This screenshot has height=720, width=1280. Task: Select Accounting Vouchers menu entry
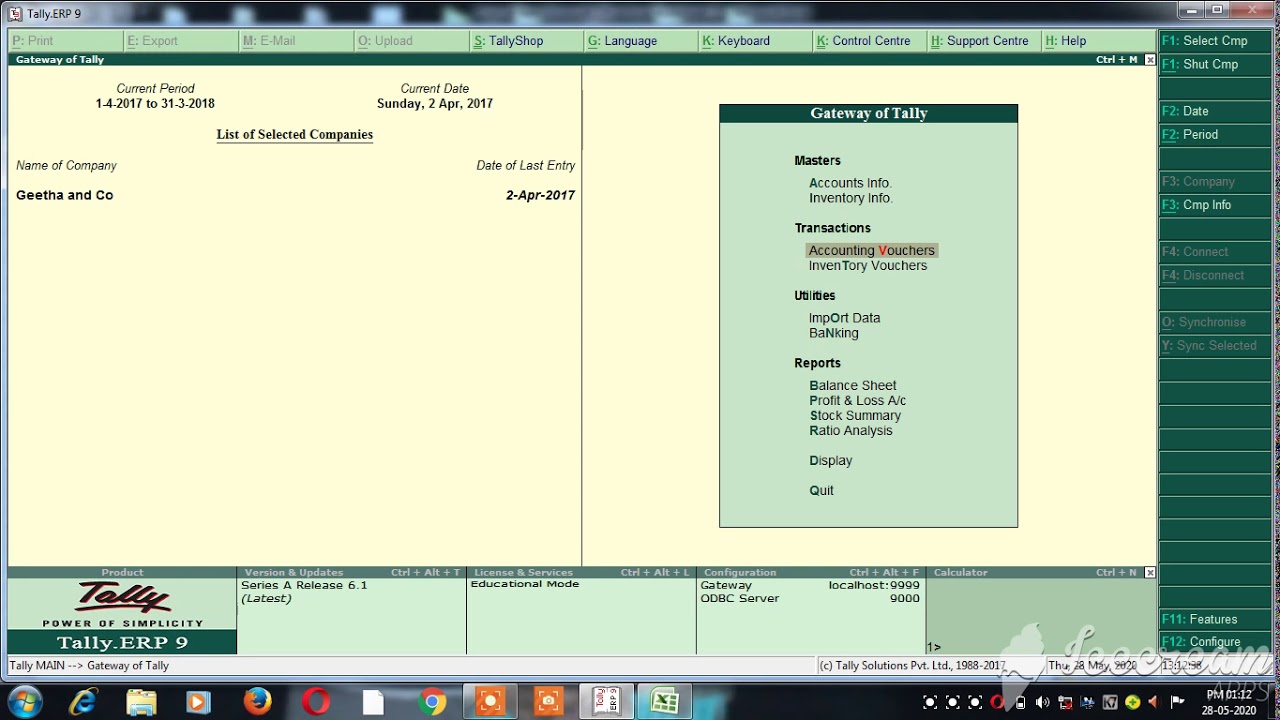pos(871,251)
